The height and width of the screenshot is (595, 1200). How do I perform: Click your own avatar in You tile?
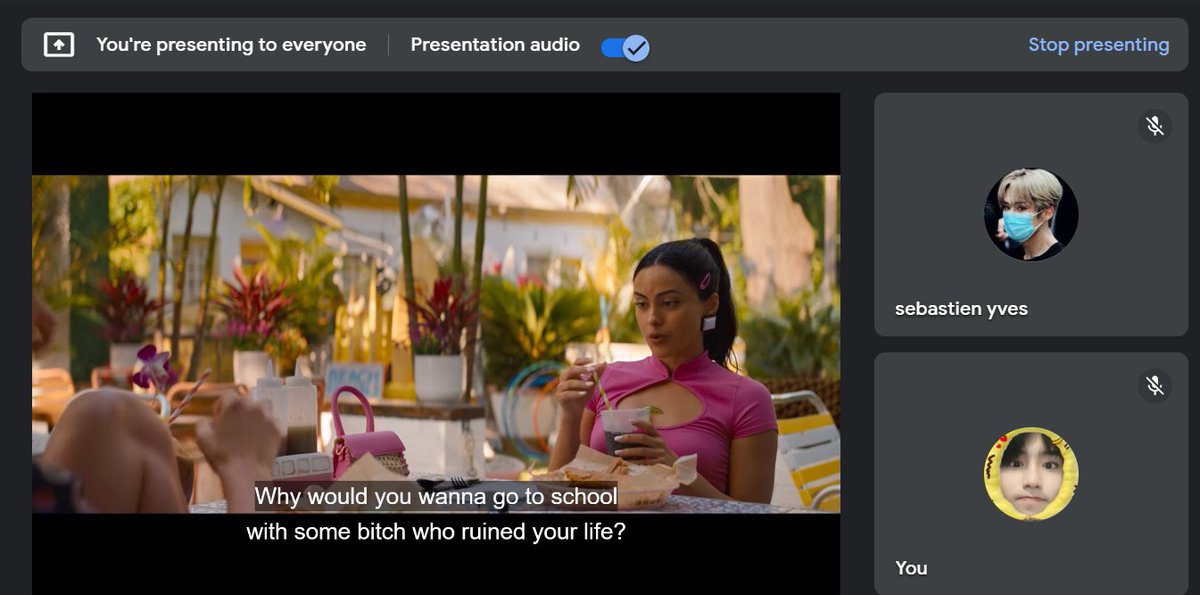(1031, 474)
